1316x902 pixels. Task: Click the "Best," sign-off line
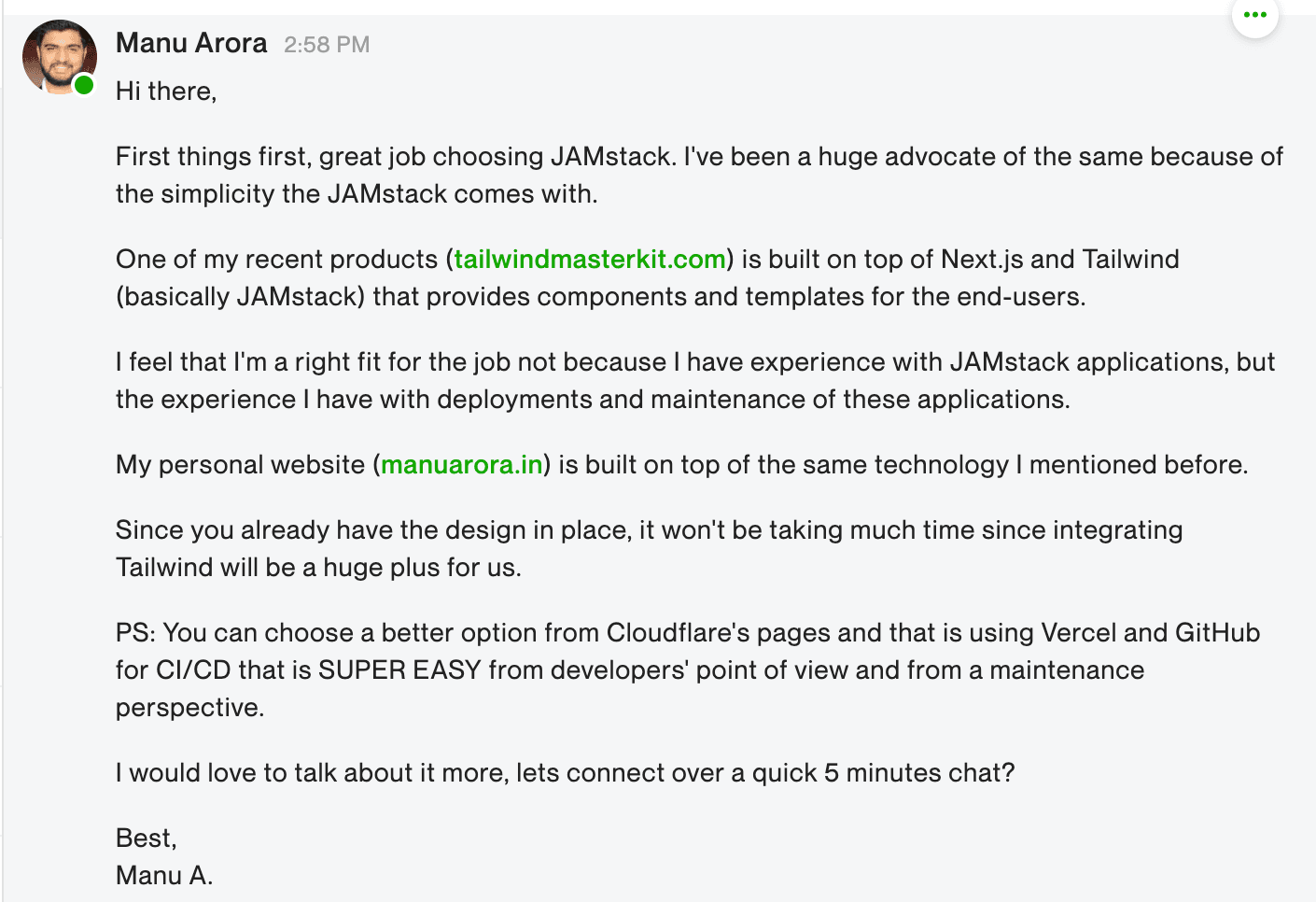[x=147, y=838]
